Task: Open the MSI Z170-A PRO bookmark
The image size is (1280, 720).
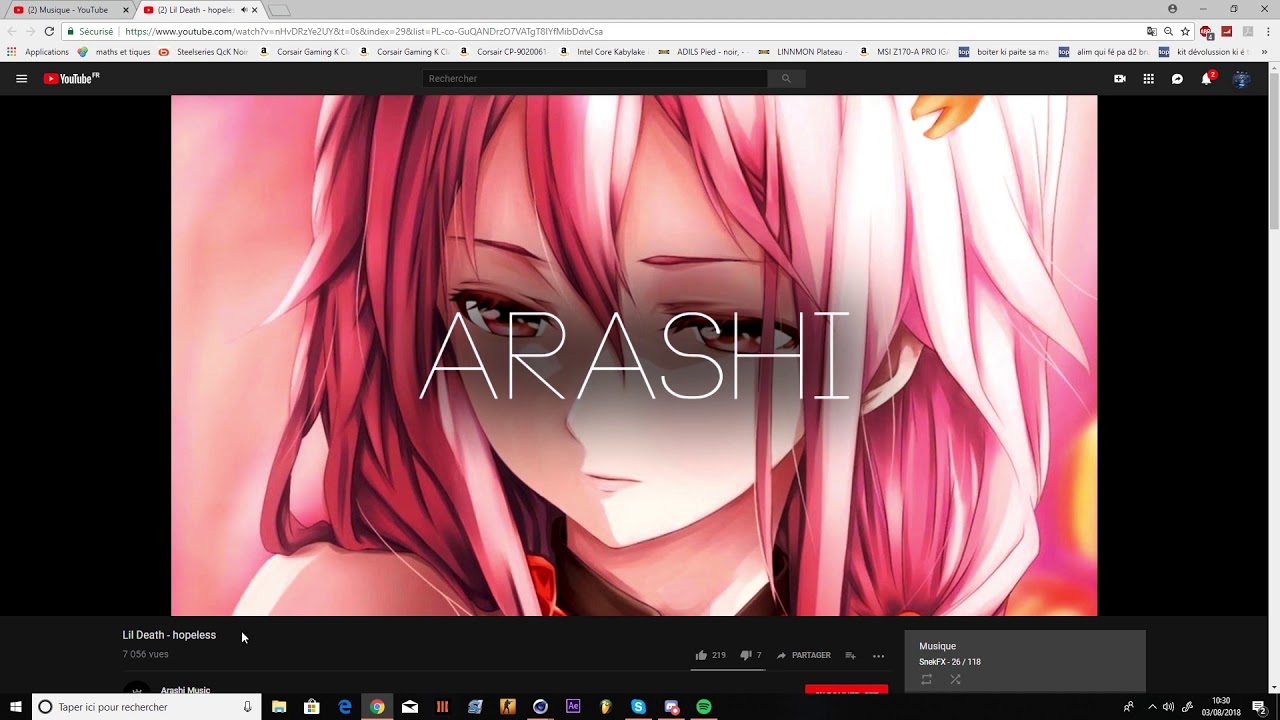Action: (904, 52)
